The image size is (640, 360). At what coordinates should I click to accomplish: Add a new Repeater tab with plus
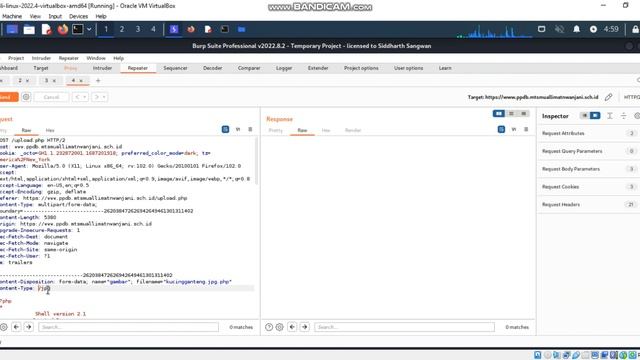pyautogui.click(x=98, y=81)
